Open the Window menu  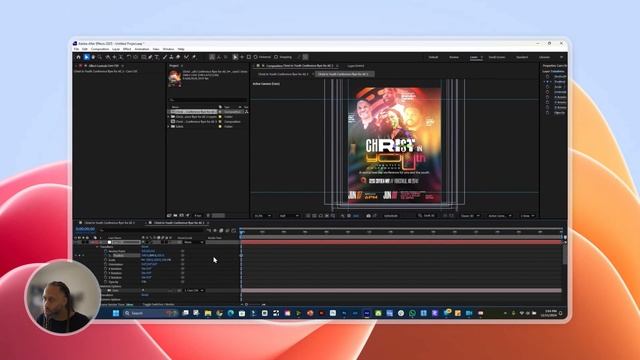[168, 49]
